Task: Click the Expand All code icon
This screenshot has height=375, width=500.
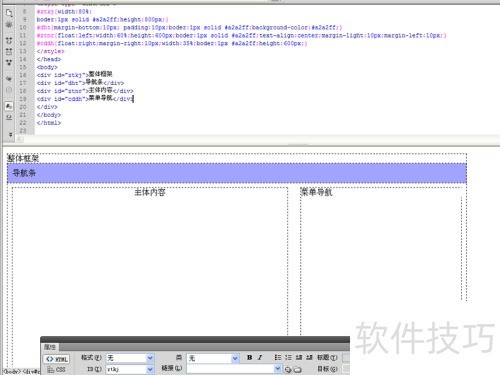Action: coord(9,62)
